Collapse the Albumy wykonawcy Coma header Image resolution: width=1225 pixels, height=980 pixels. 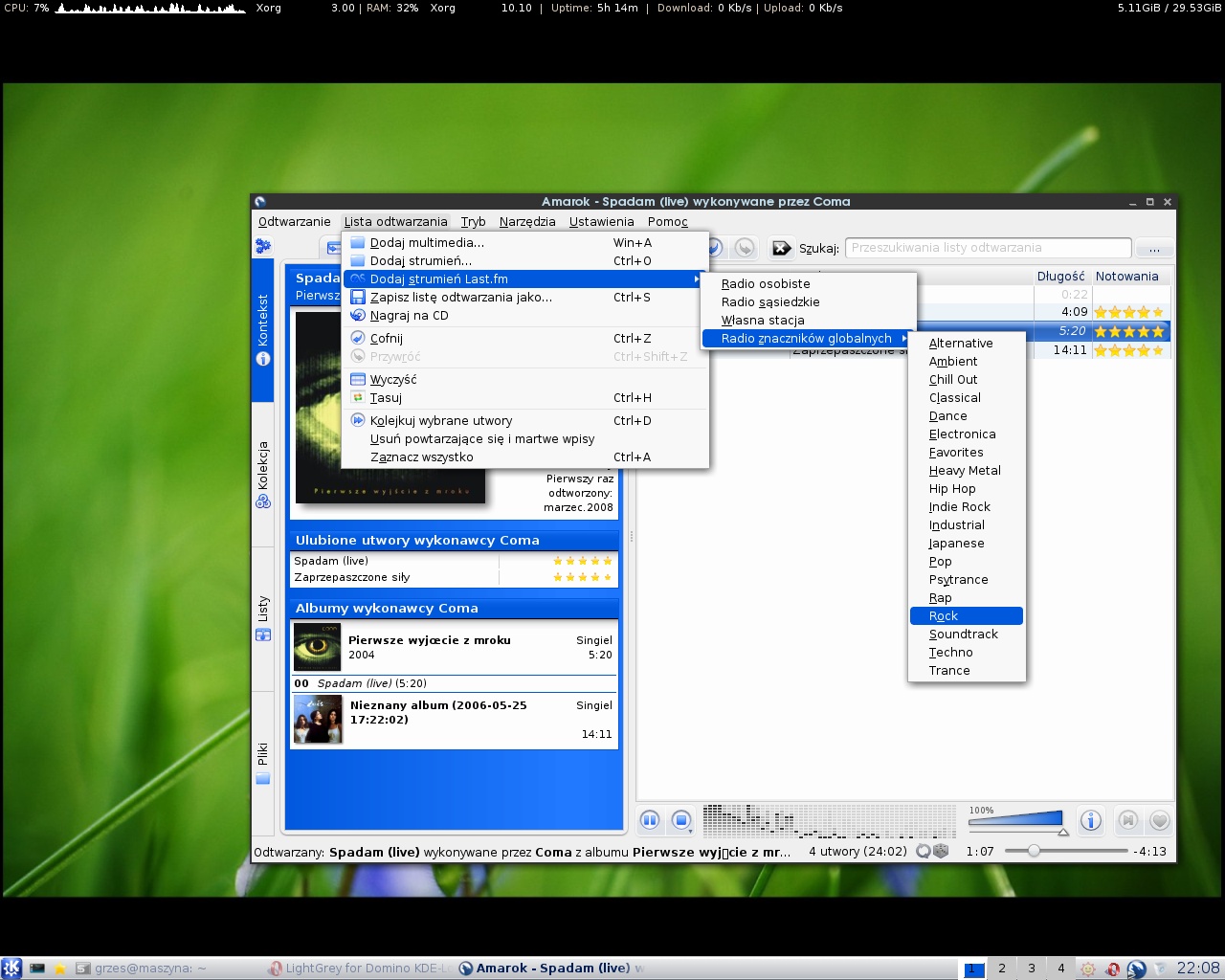454,609
